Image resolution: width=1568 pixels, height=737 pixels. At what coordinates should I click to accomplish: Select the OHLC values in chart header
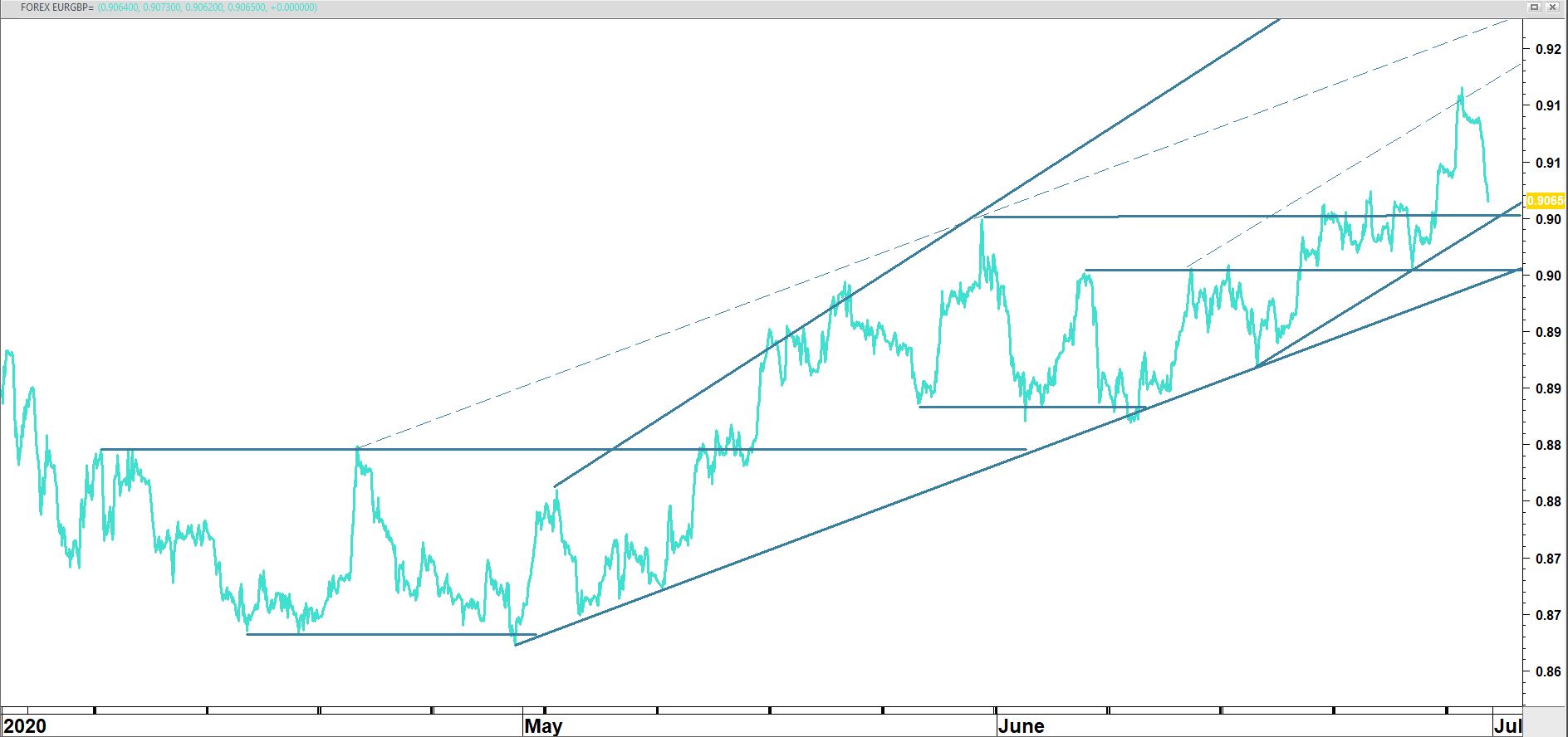(x=207, y=7)
